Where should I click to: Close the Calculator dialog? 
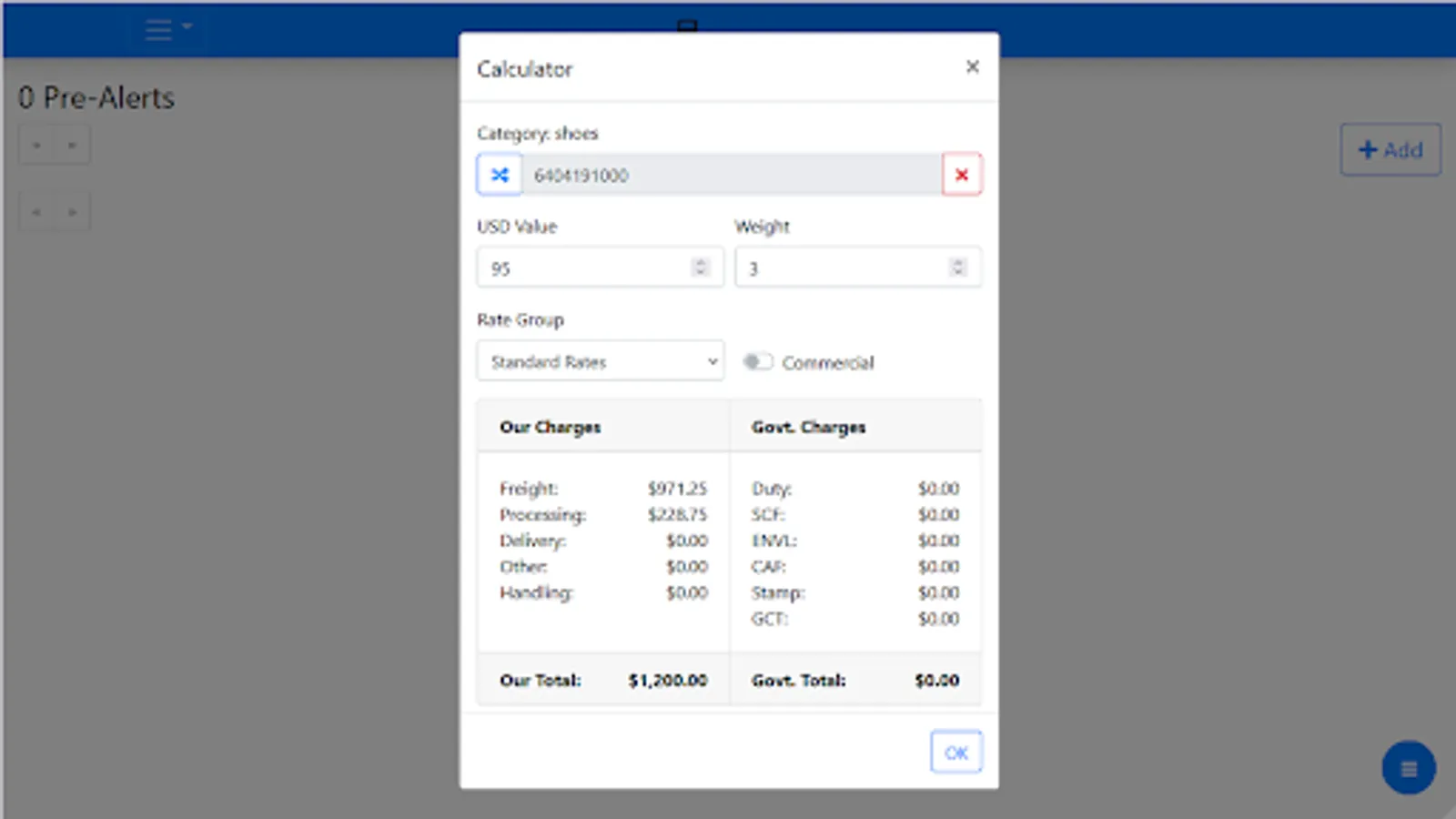972,66
